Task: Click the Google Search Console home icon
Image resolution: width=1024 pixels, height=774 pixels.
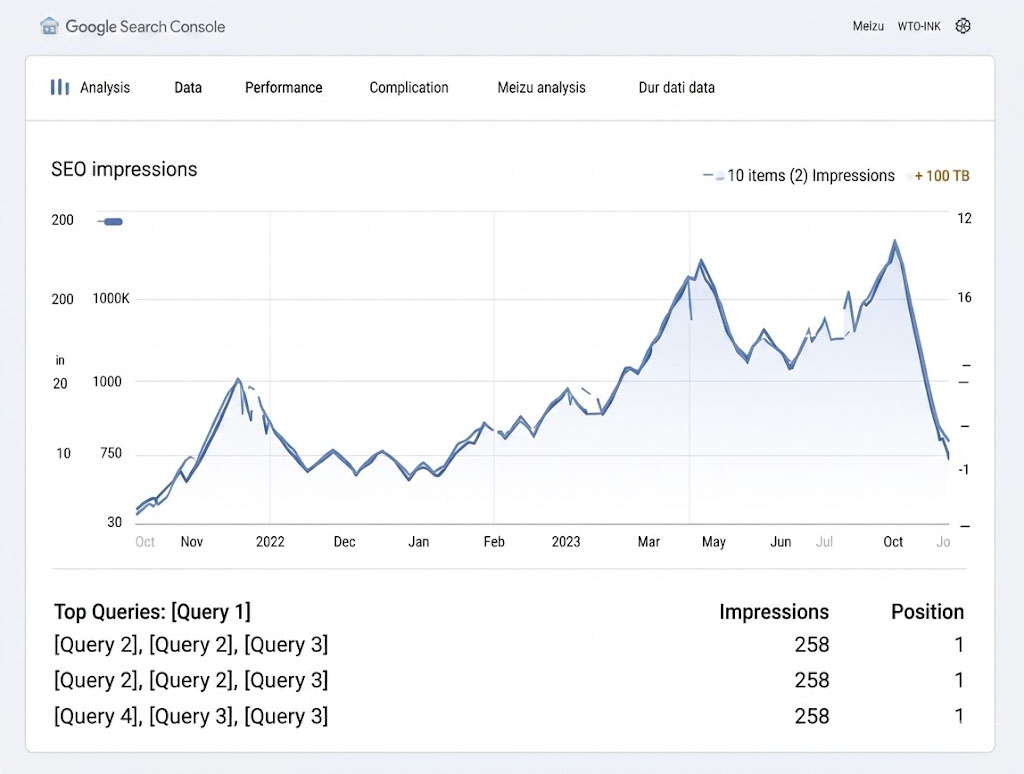Action: (x=49, y=26)
